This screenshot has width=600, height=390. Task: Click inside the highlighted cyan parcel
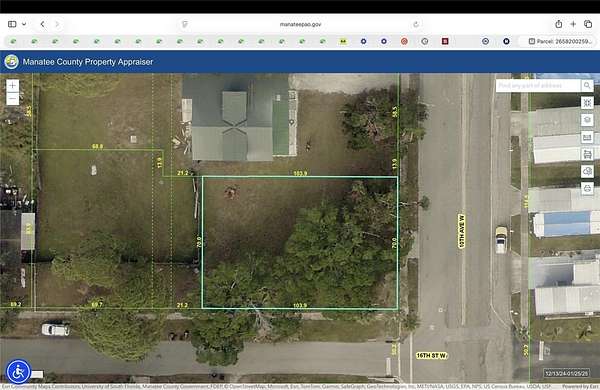[x=300, y=242]
